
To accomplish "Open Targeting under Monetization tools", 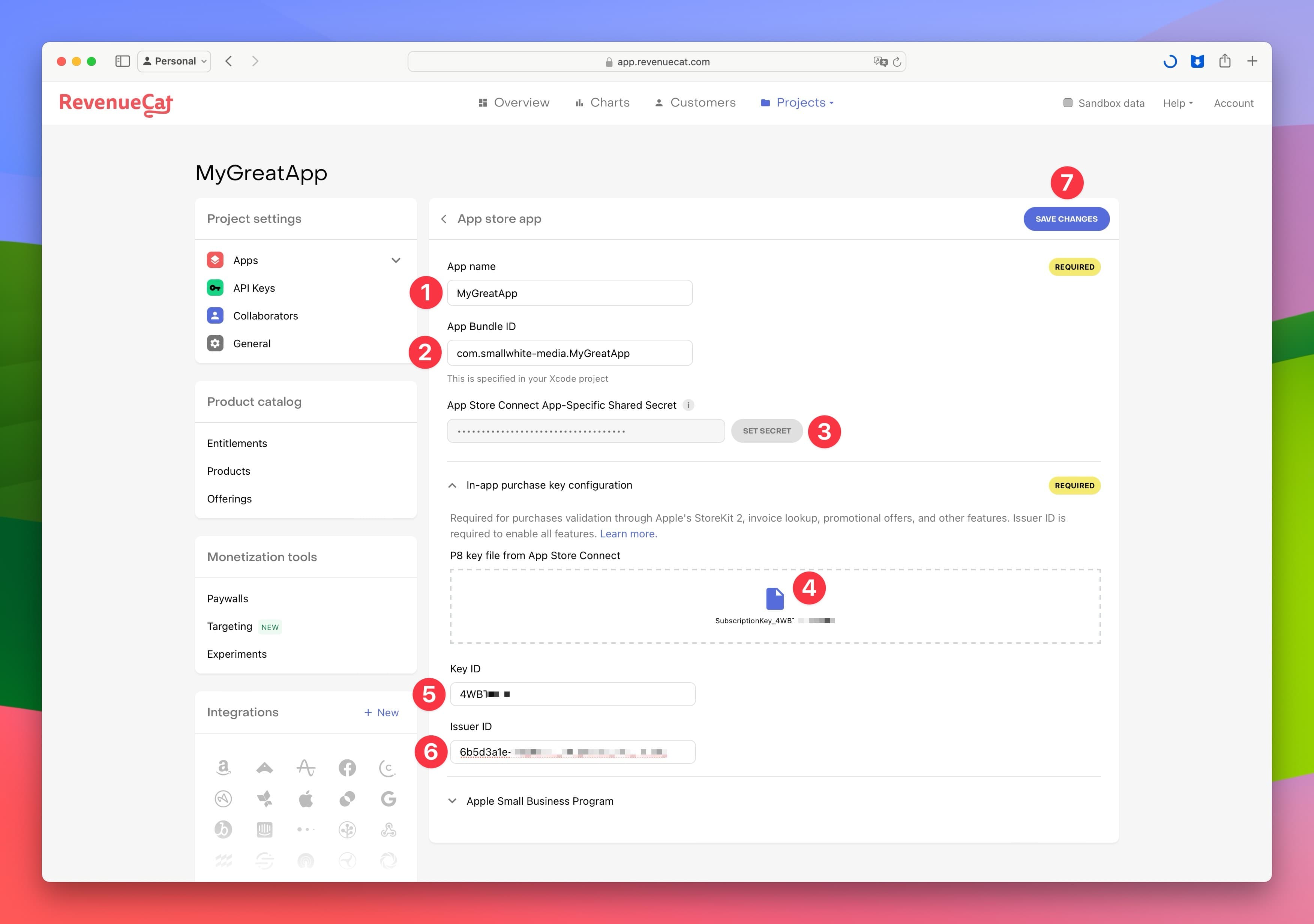I will tap(229, 627).
